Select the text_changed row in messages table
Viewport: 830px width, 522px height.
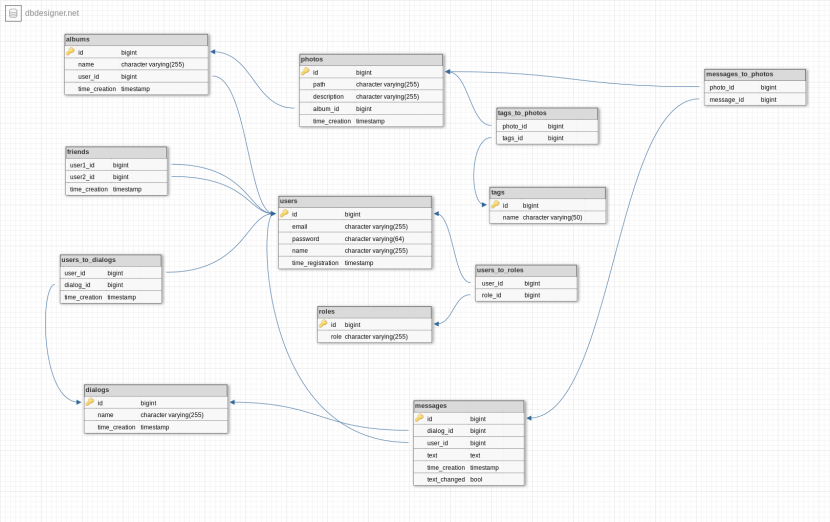446,479
